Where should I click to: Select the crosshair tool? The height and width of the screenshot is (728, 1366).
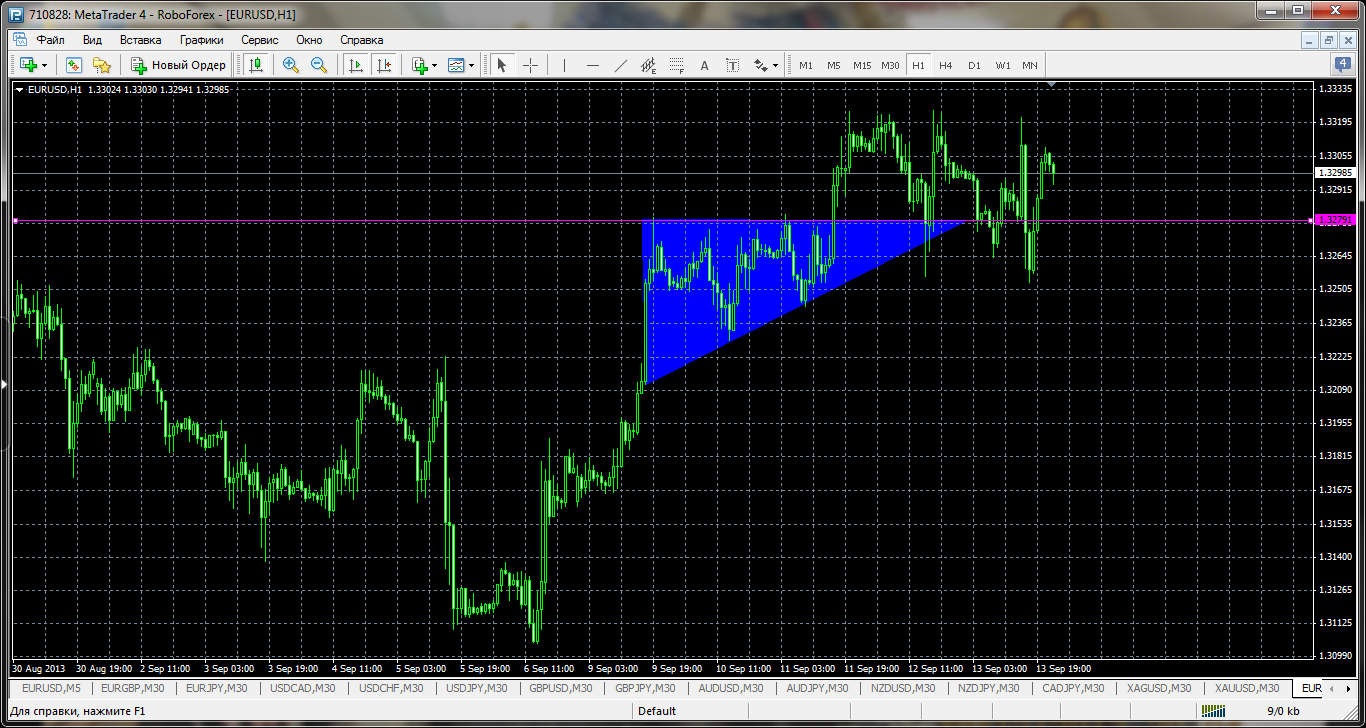[530, 65]
